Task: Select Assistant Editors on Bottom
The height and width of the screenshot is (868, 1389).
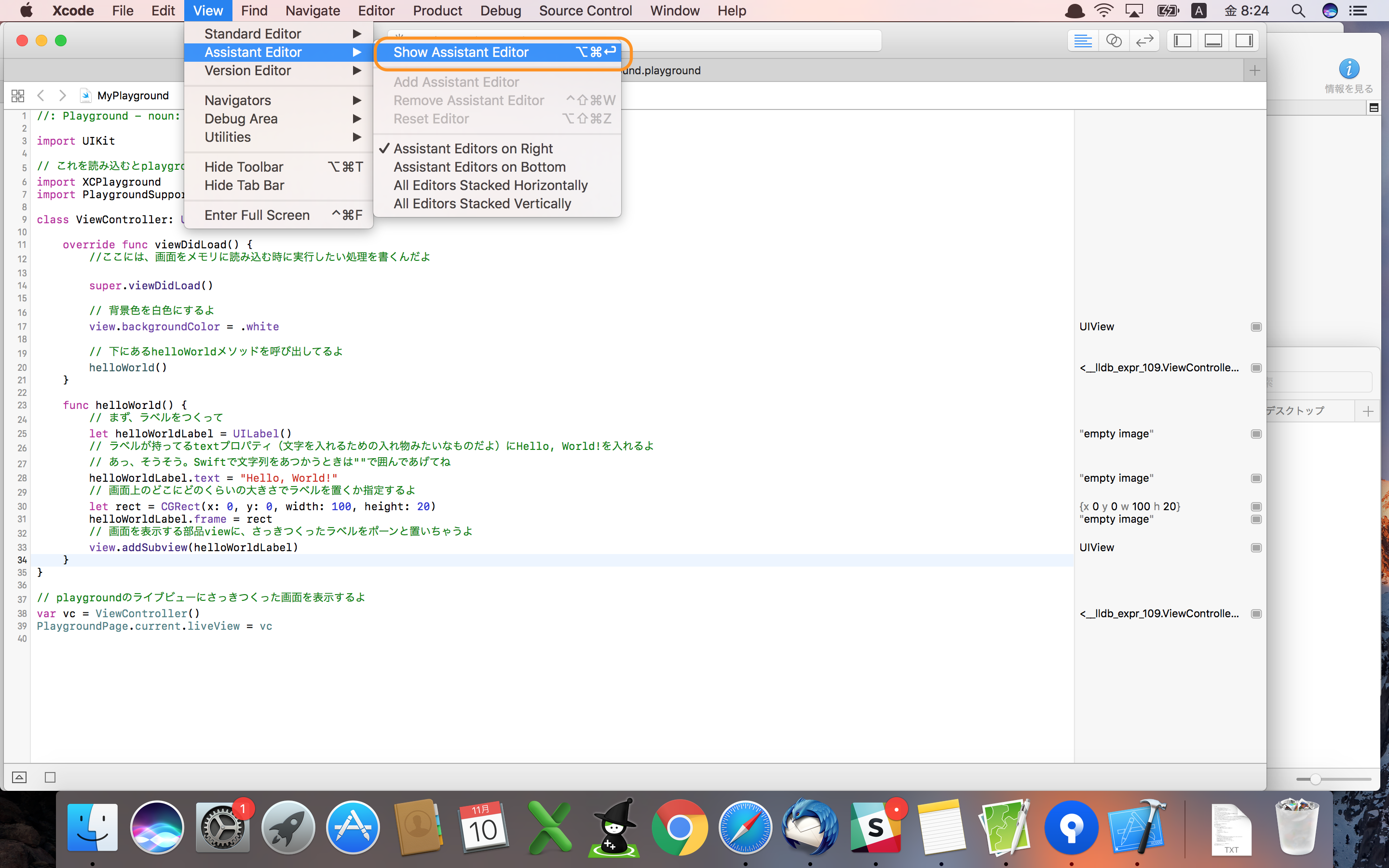Action: [x=497, y=167]
